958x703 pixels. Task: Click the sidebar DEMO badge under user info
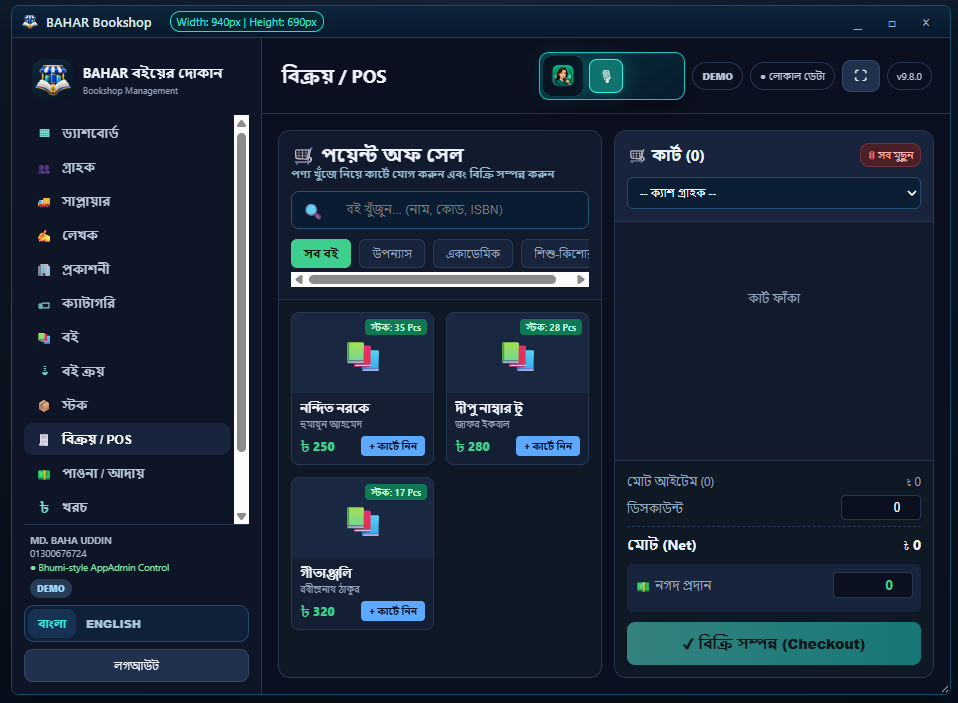click(51, 589)
